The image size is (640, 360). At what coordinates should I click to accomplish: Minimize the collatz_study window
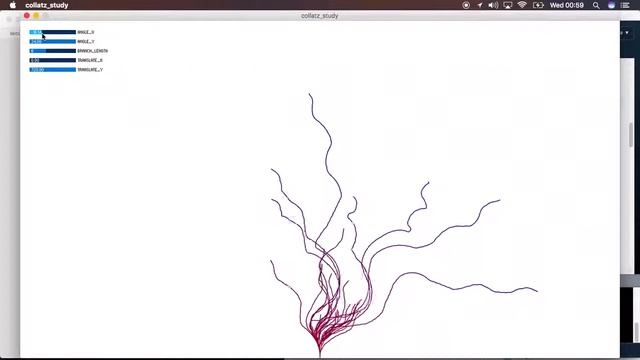(36, 16)
